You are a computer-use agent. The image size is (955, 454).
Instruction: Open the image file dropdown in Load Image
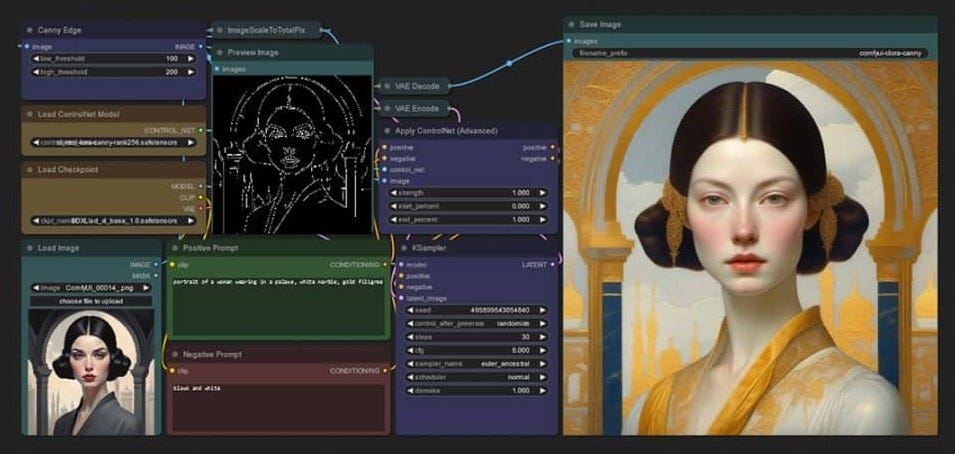pos(91,288)
